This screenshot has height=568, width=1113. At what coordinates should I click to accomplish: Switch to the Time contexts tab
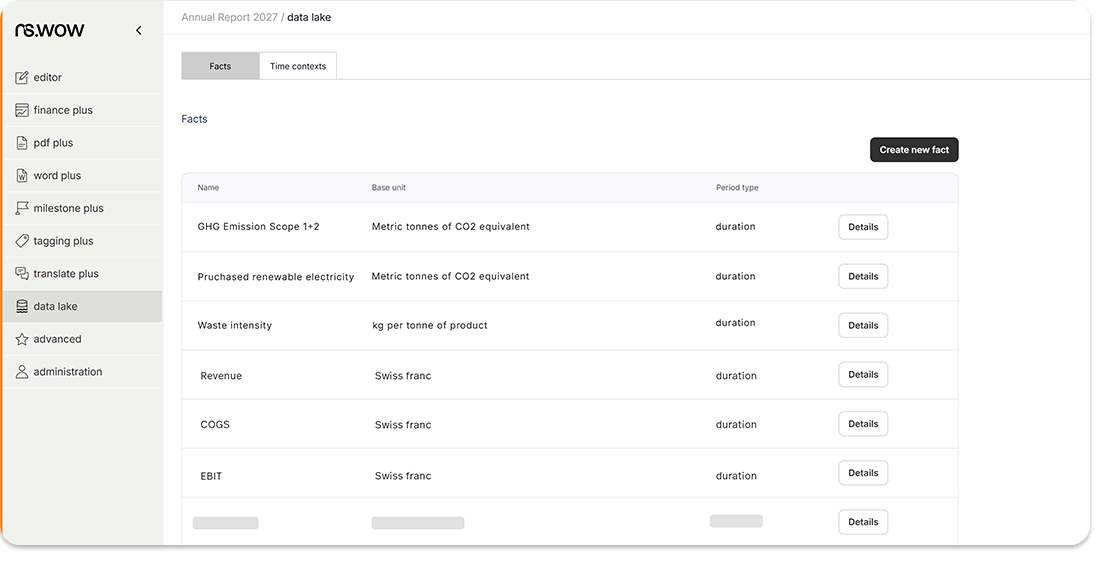click(x=298, y=66)
